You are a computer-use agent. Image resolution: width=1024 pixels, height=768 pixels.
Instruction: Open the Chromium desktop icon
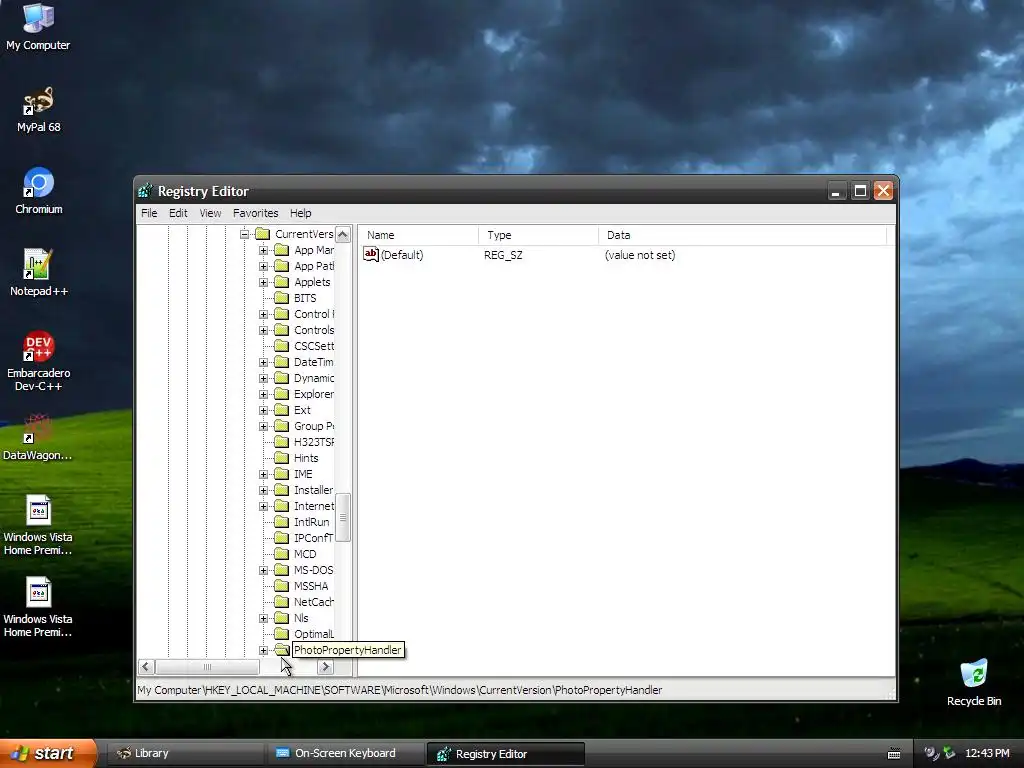pos(38,183)
